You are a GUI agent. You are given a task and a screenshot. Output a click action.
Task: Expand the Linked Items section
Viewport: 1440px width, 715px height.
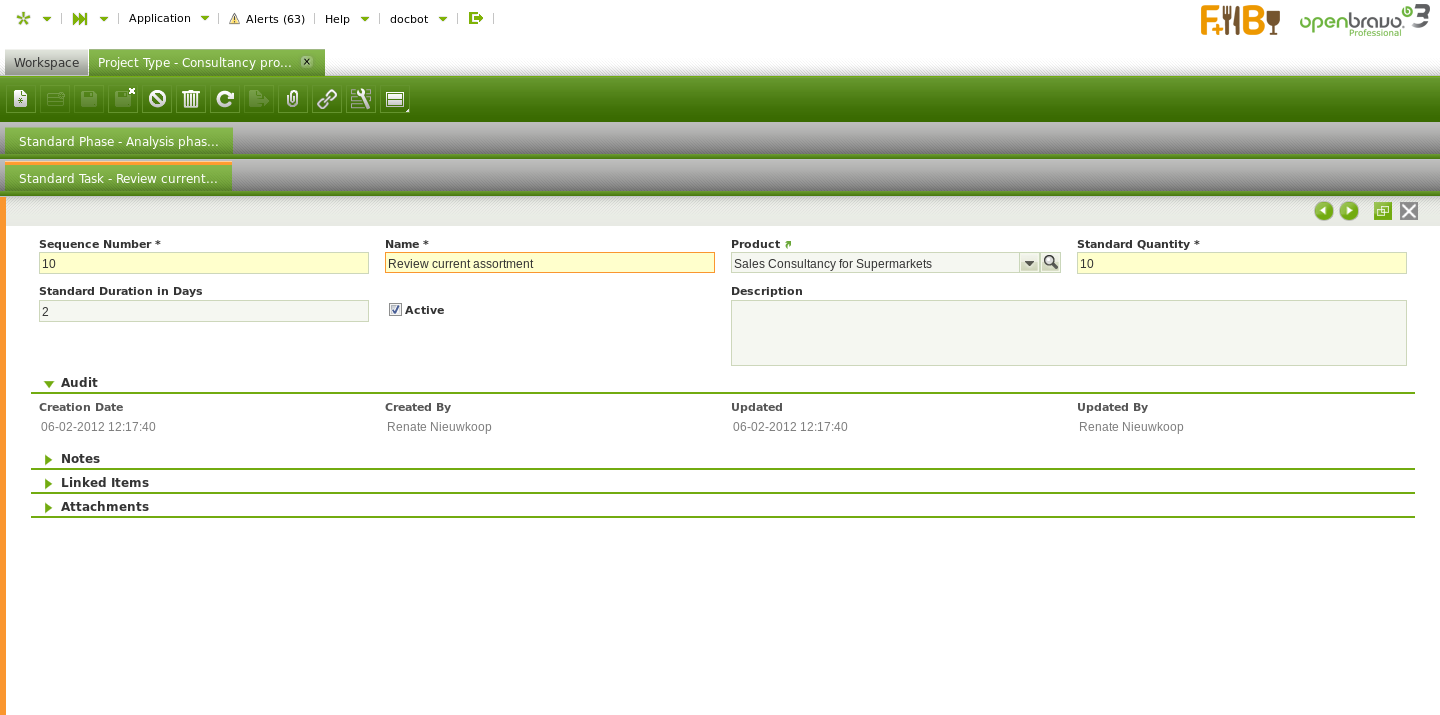[x=104, y=483]
